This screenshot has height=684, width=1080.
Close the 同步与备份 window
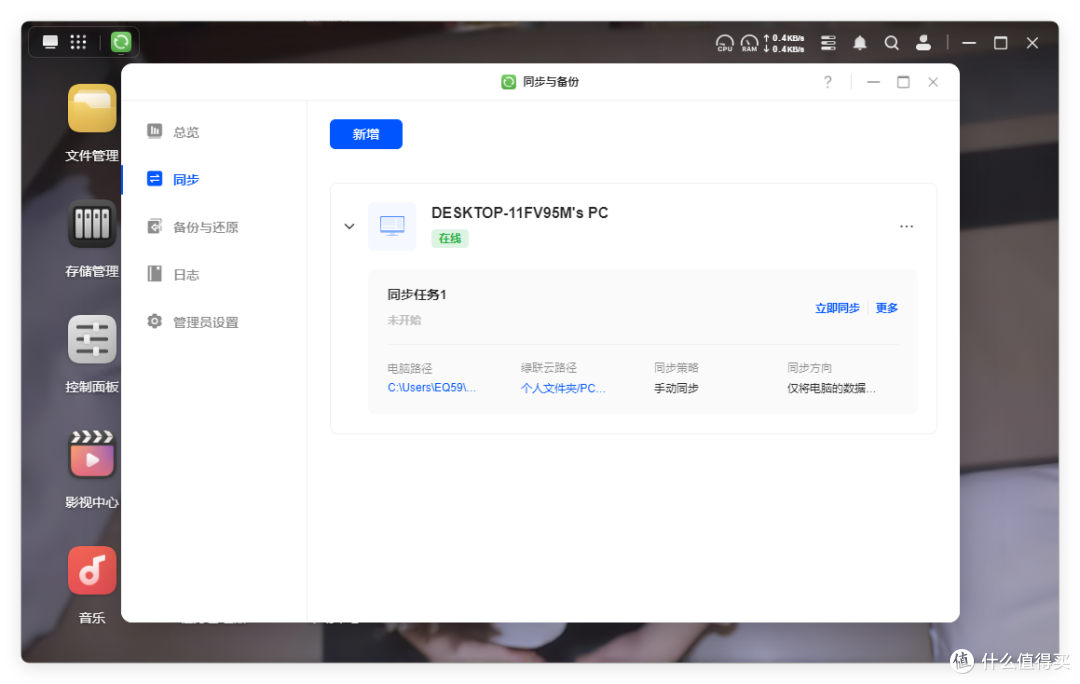[933, 82]
